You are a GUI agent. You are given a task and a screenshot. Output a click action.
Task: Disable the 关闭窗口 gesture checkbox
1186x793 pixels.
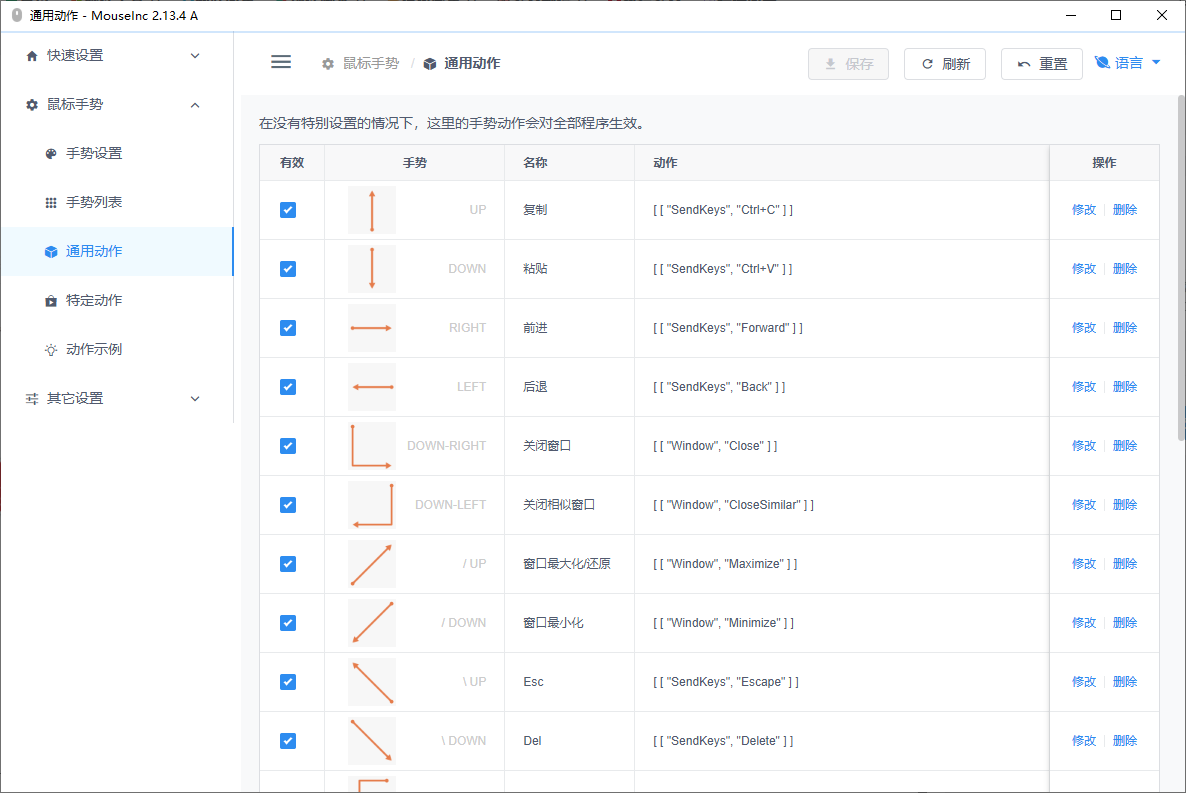tap(288, 445)
